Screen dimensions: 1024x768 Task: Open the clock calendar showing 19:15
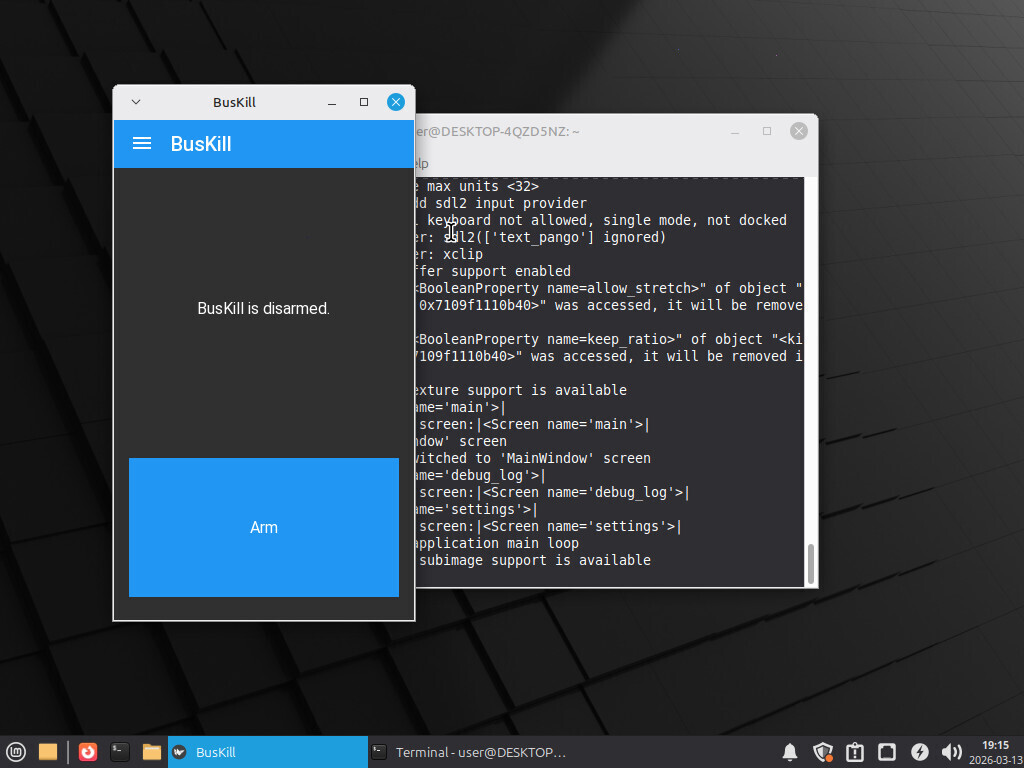995,752
